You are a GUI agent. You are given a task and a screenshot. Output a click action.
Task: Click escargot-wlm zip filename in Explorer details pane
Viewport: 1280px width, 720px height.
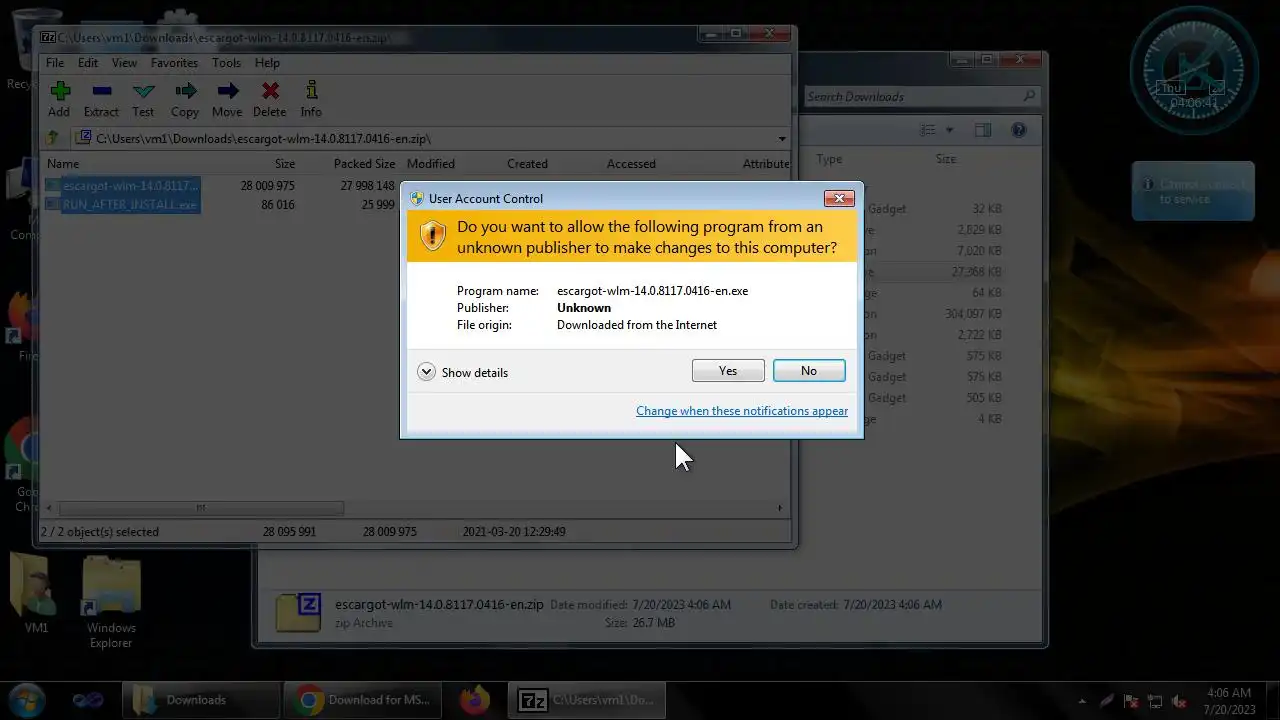click(439, 605)
